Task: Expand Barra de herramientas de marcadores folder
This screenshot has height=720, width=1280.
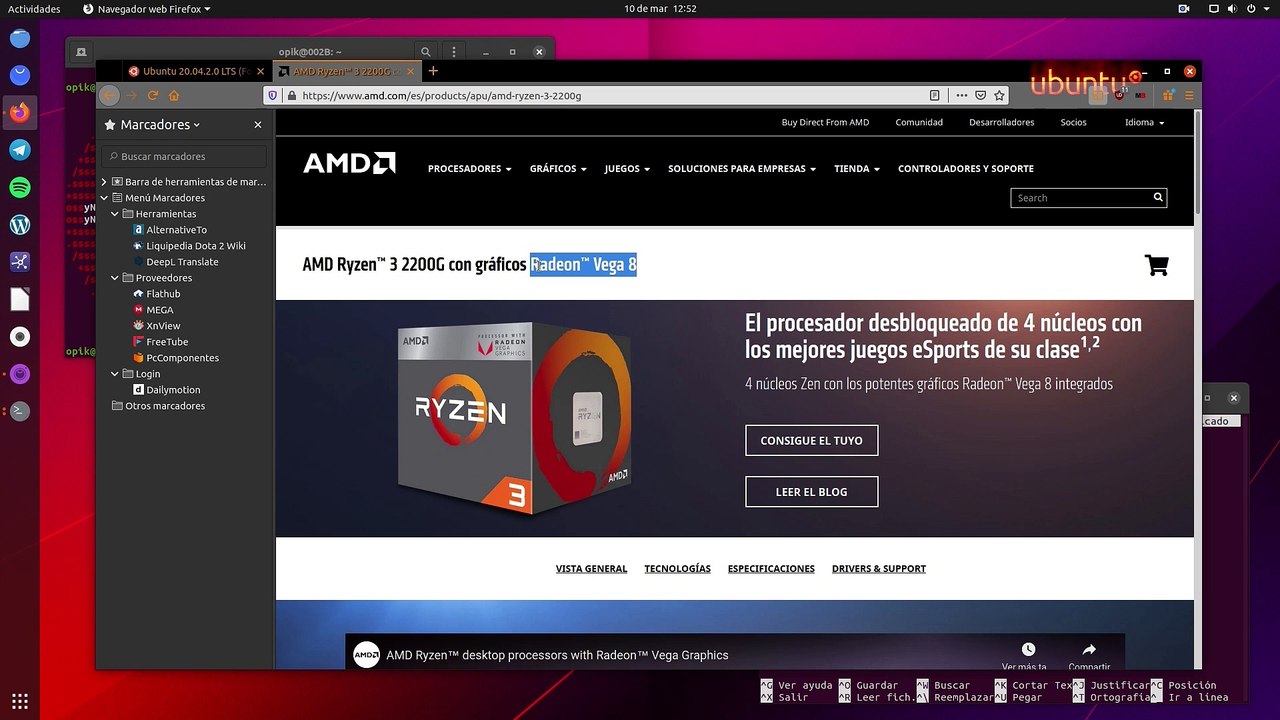Action: [x=104, y=182]
